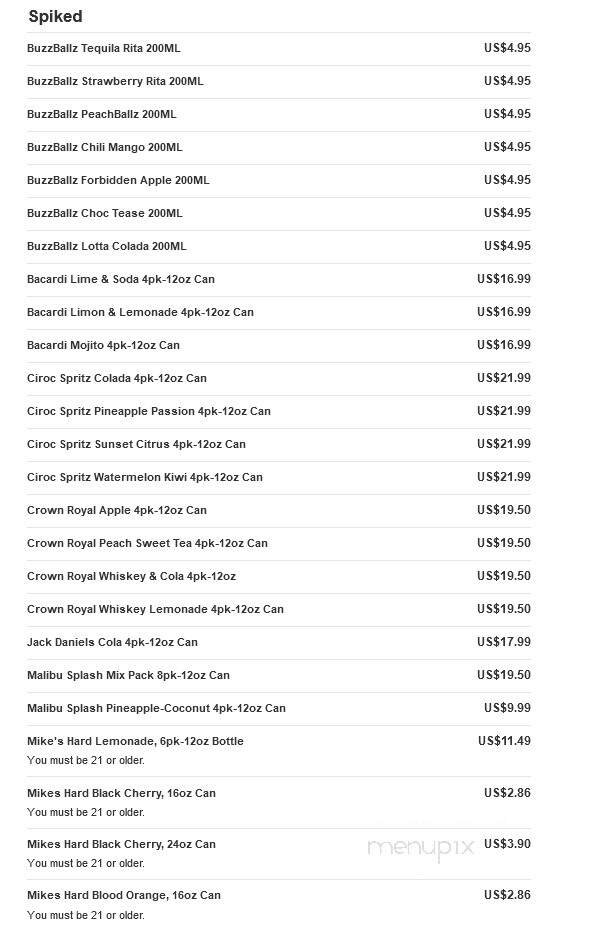Open Bacardi Mojito 4pk-12oz Can

[x=103, y=345]
